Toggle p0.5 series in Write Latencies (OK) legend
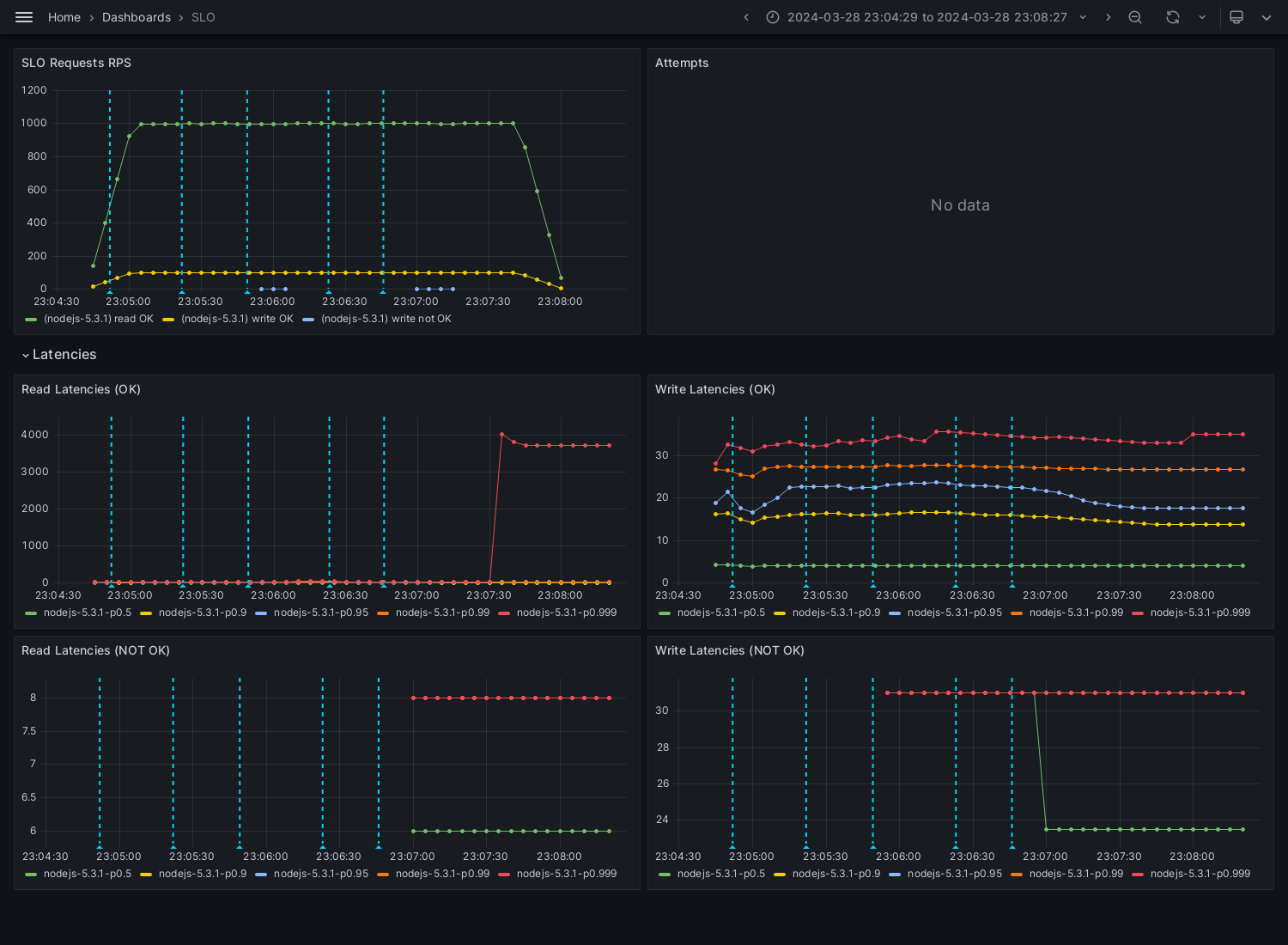Screen dimensions: 1288x945 pyautogui.click(x=721, y=613)
